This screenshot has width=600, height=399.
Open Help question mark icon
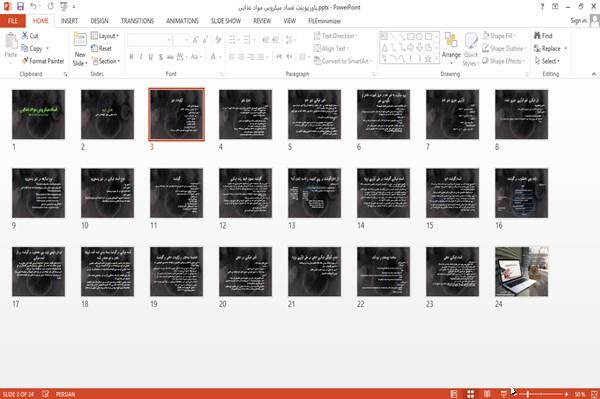[542, 7]
